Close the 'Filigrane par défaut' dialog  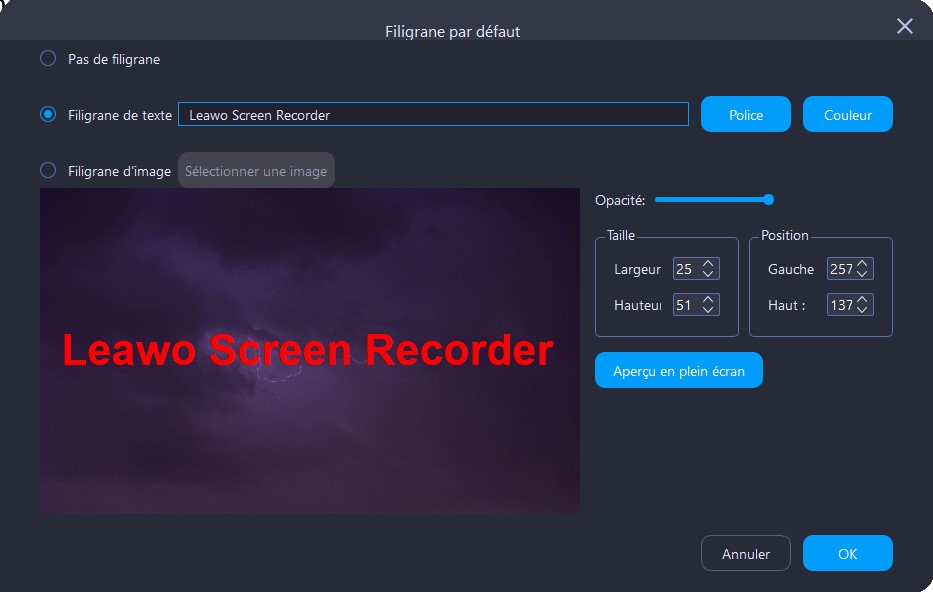[x=904, y=26]
